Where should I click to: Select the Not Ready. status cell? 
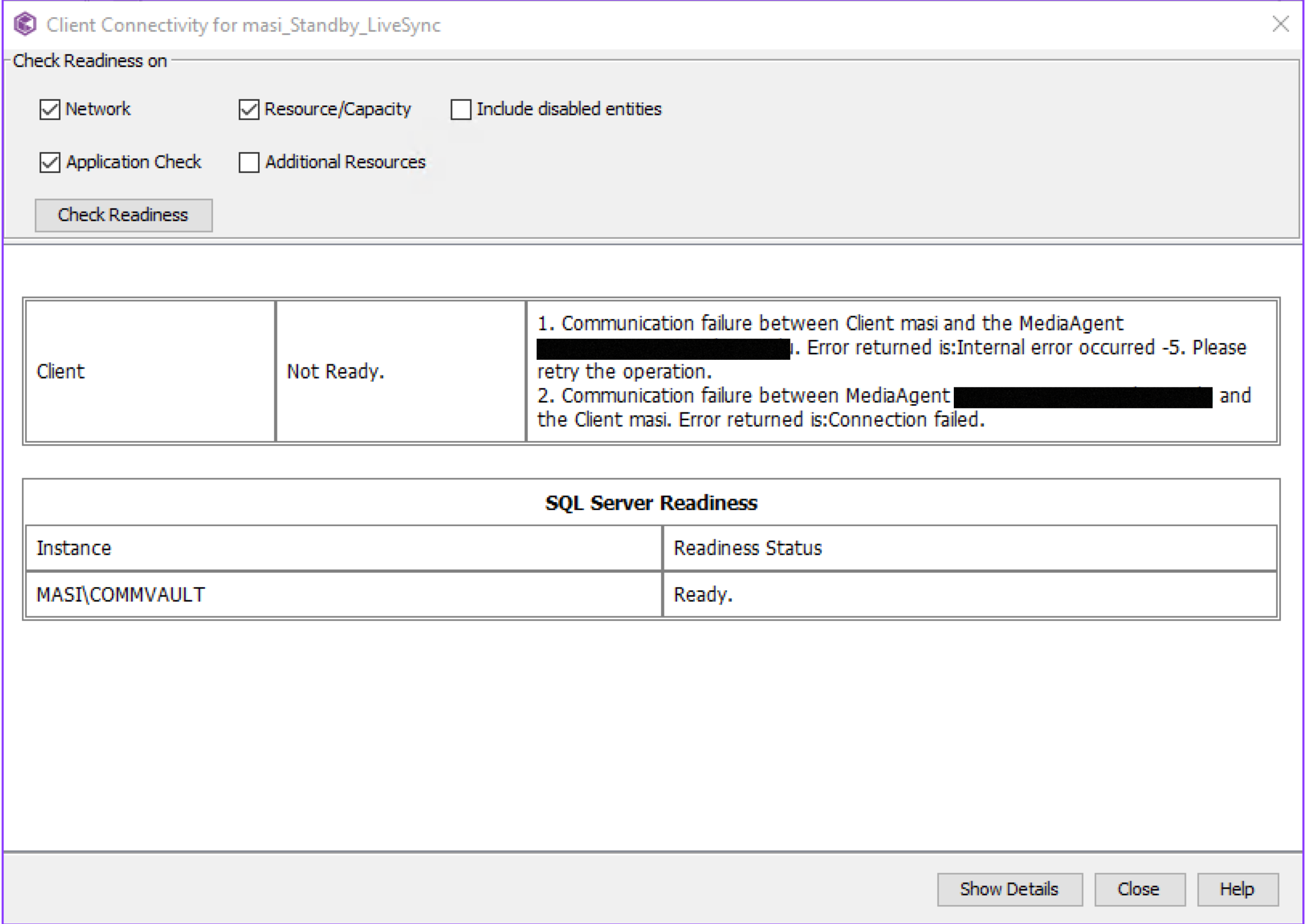point(401,371)
